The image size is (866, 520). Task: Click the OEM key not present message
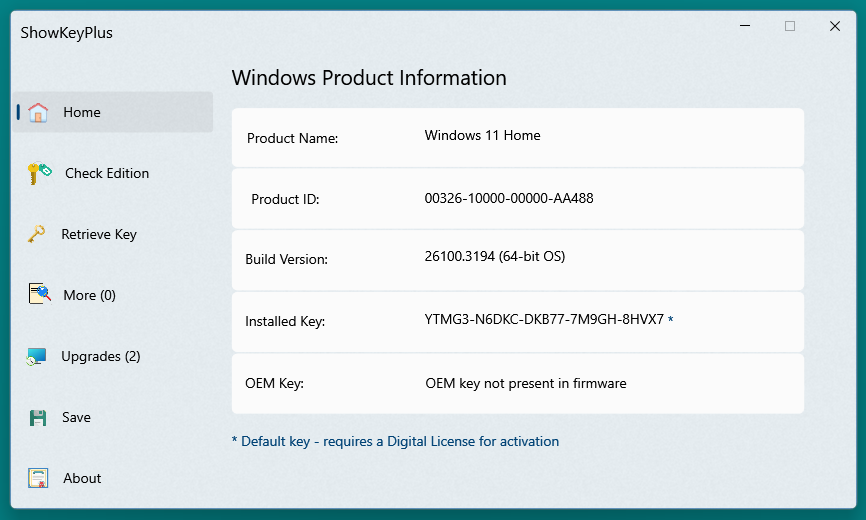[x=526, y=383]
